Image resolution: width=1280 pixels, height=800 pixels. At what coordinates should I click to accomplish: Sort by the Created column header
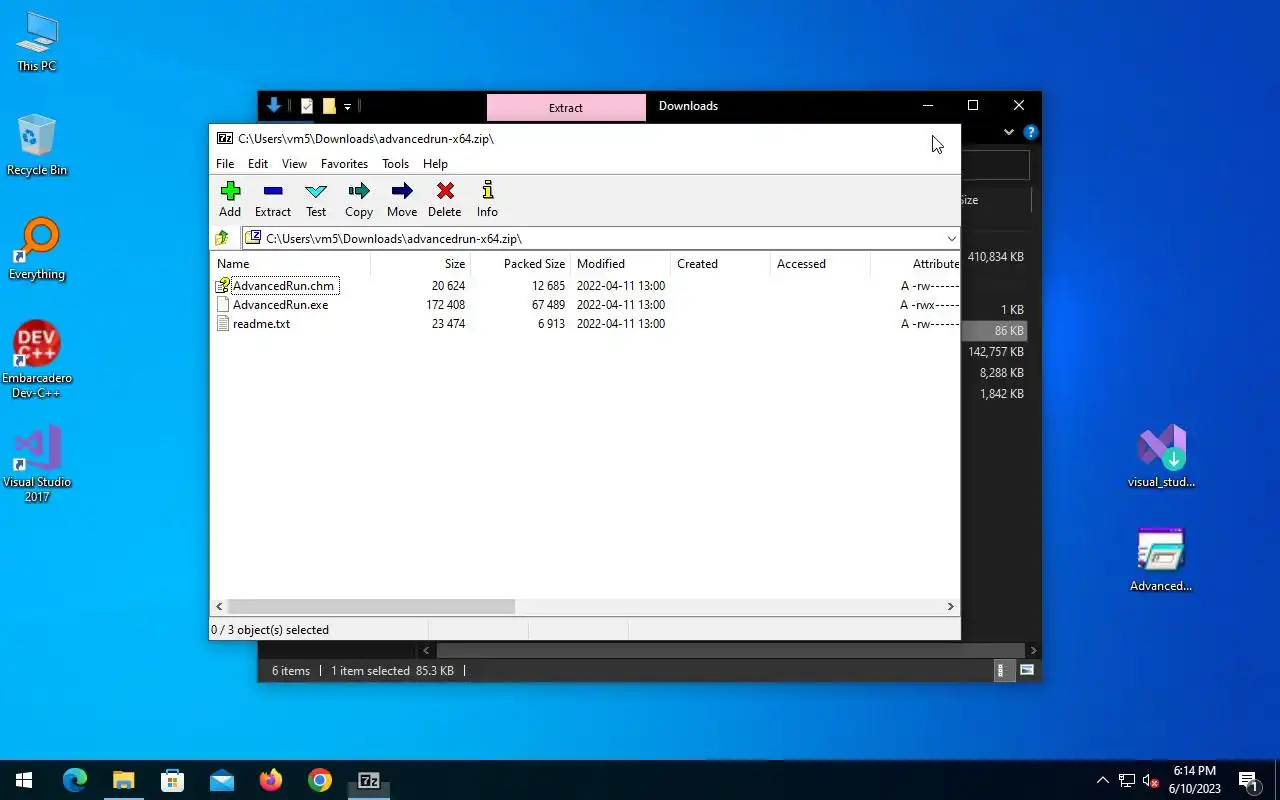point(720,264)
